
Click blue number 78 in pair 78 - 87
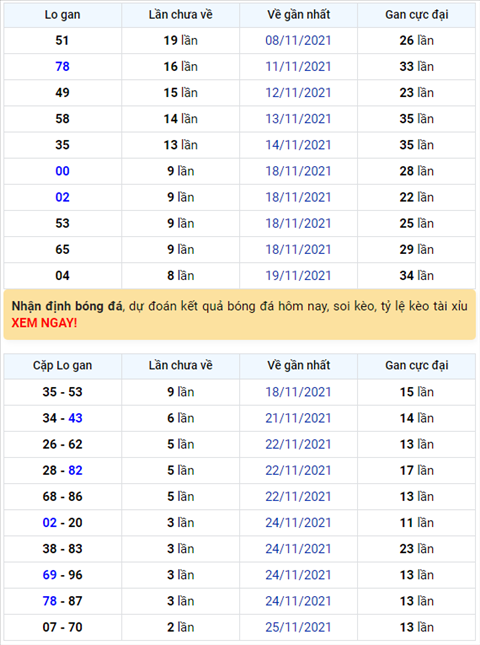(49, 601)
